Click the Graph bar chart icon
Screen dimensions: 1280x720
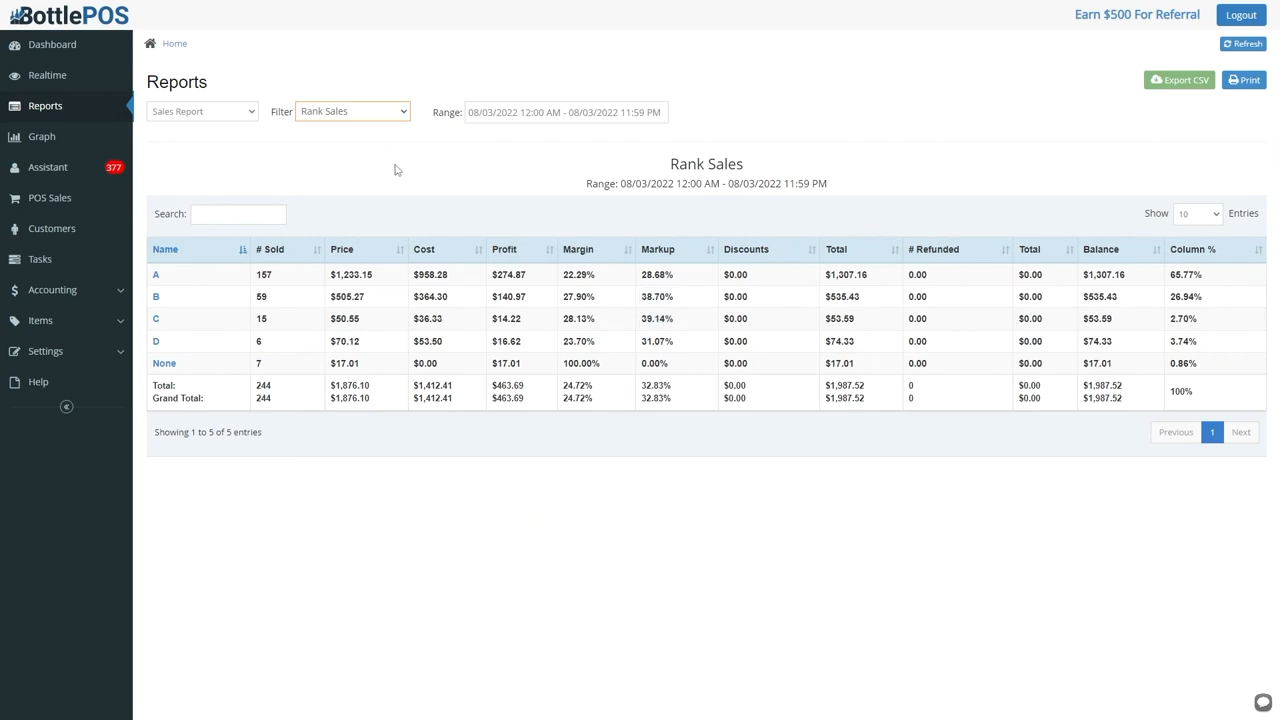[x=14, y=137]
